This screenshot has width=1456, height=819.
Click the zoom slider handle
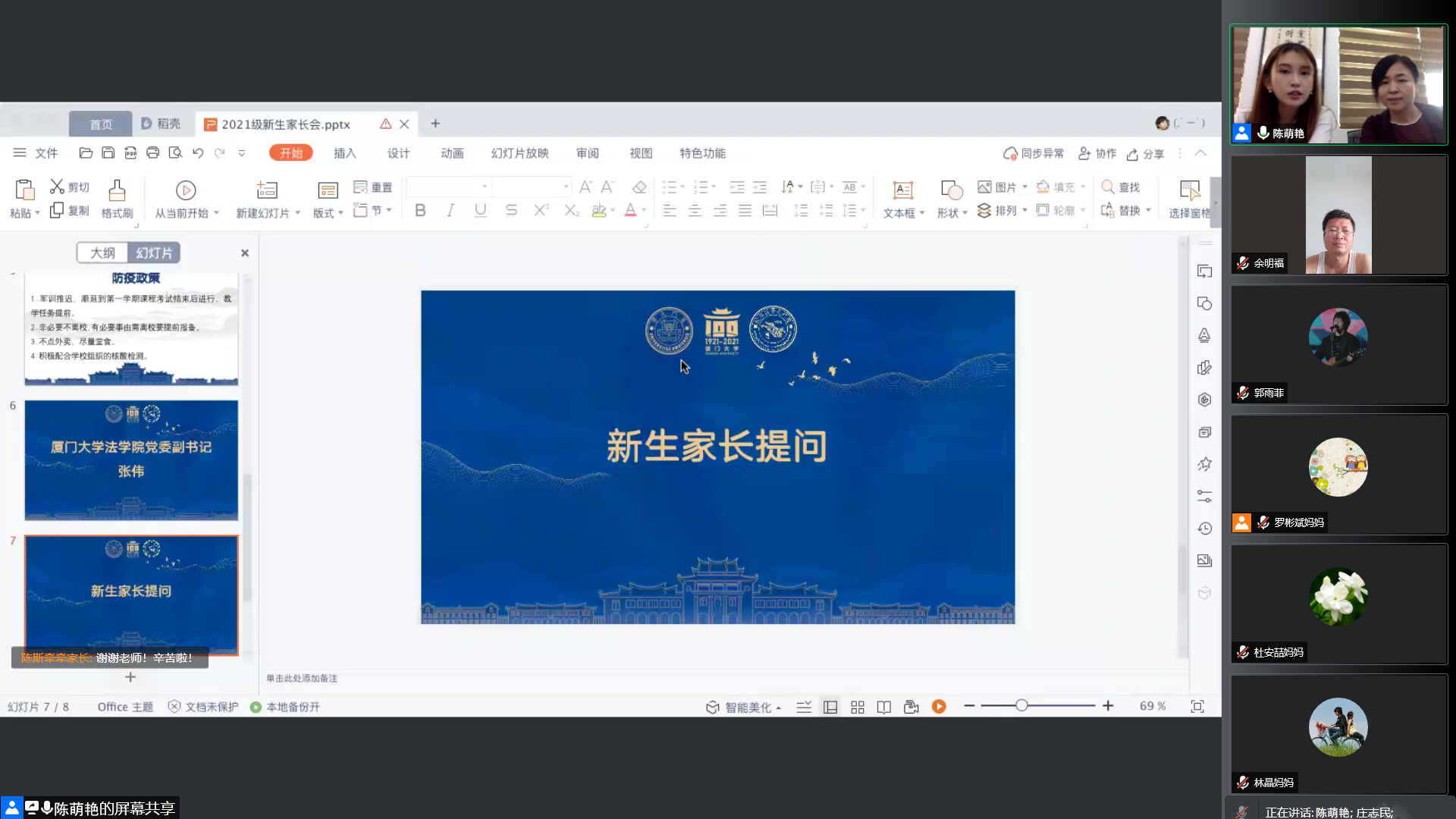(1021, 706)
